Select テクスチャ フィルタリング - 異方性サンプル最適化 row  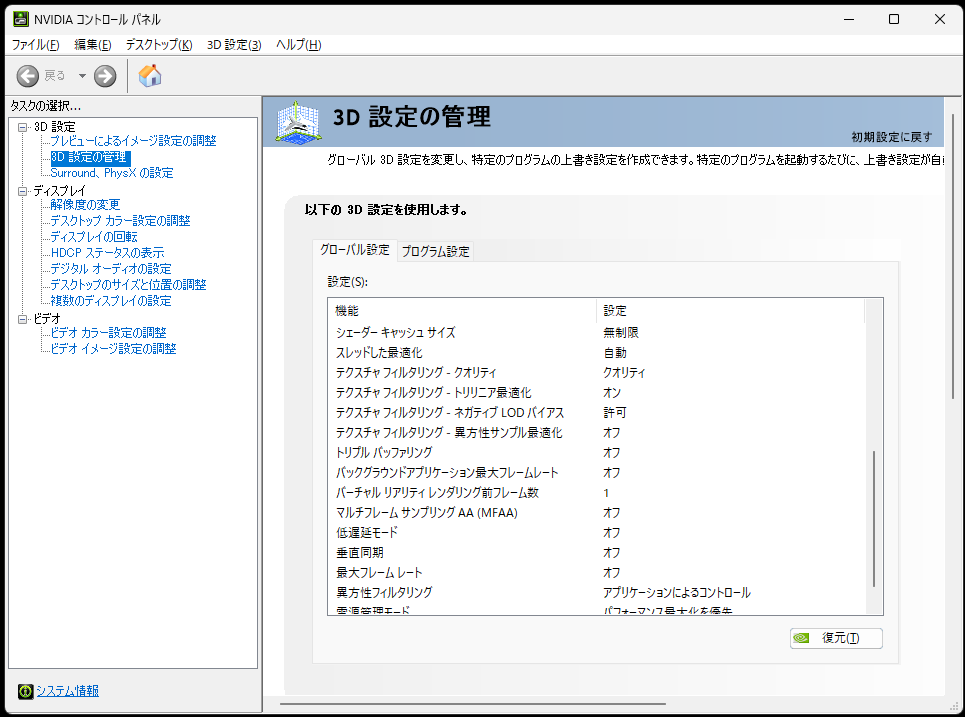(x=596, y=433)
